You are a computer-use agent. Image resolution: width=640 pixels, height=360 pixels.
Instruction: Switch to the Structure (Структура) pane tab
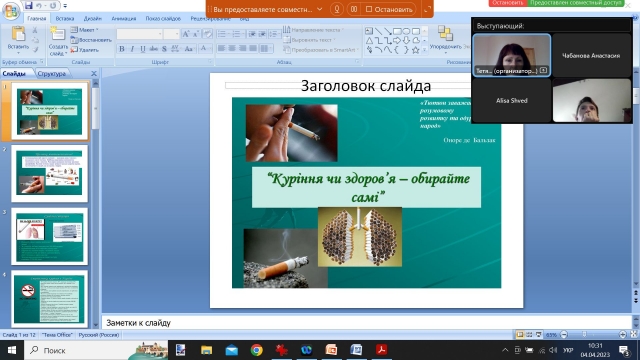[x=52, y=73]
